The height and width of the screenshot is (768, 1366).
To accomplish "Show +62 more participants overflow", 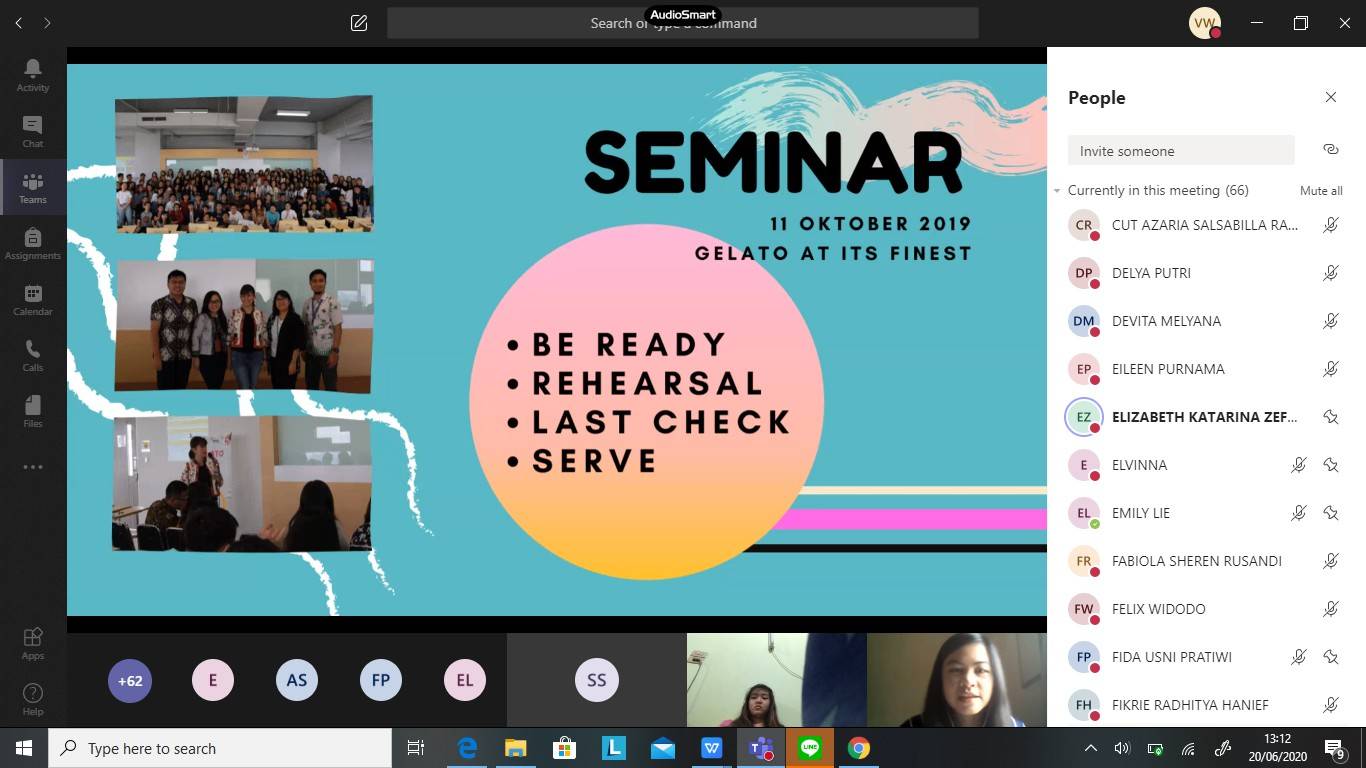I will click(130, 681).
